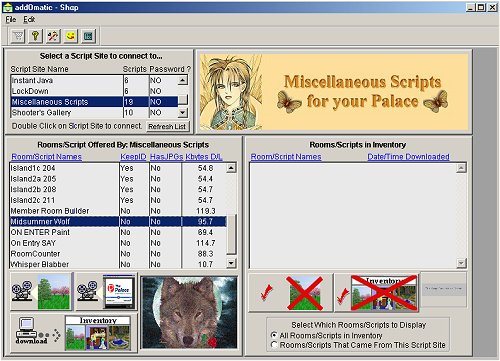Select Shooter's Gallery script site
This screenshot has height=361, width=500.
[x=94, y=113]
